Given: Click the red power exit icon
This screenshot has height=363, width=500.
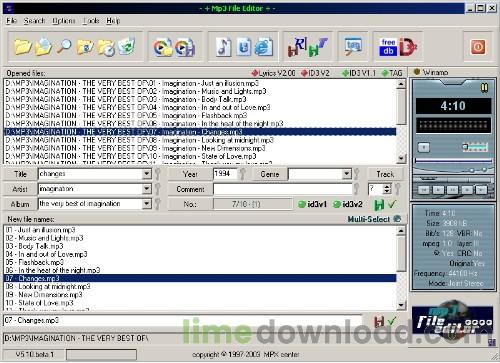Looking at the screenshot, I should click(478, 47).
